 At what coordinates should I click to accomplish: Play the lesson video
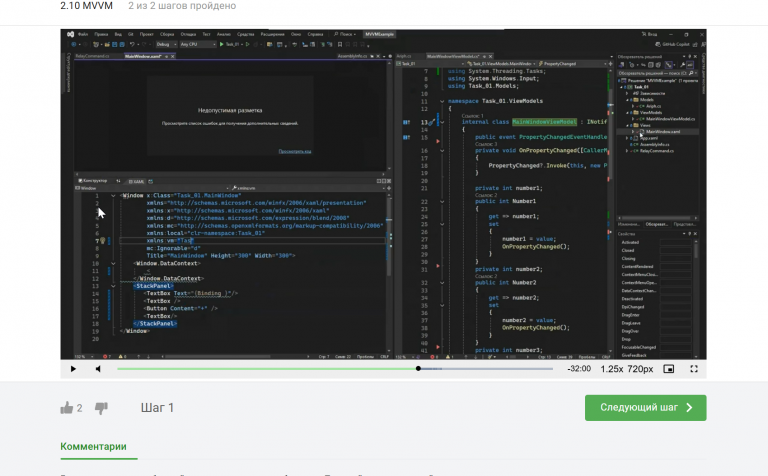click(x=73, y=369)
